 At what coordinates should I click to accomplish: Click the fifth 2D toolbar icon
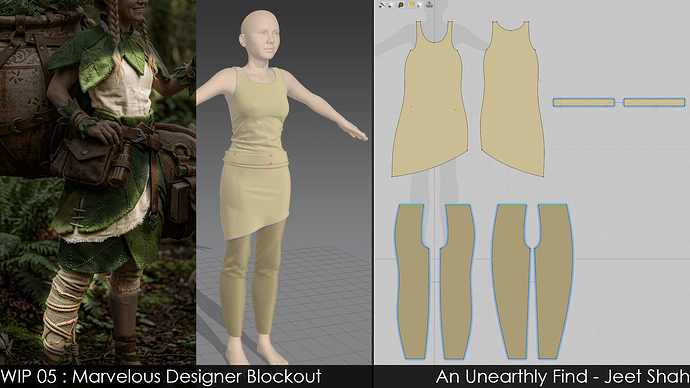(x=420, y=4)
